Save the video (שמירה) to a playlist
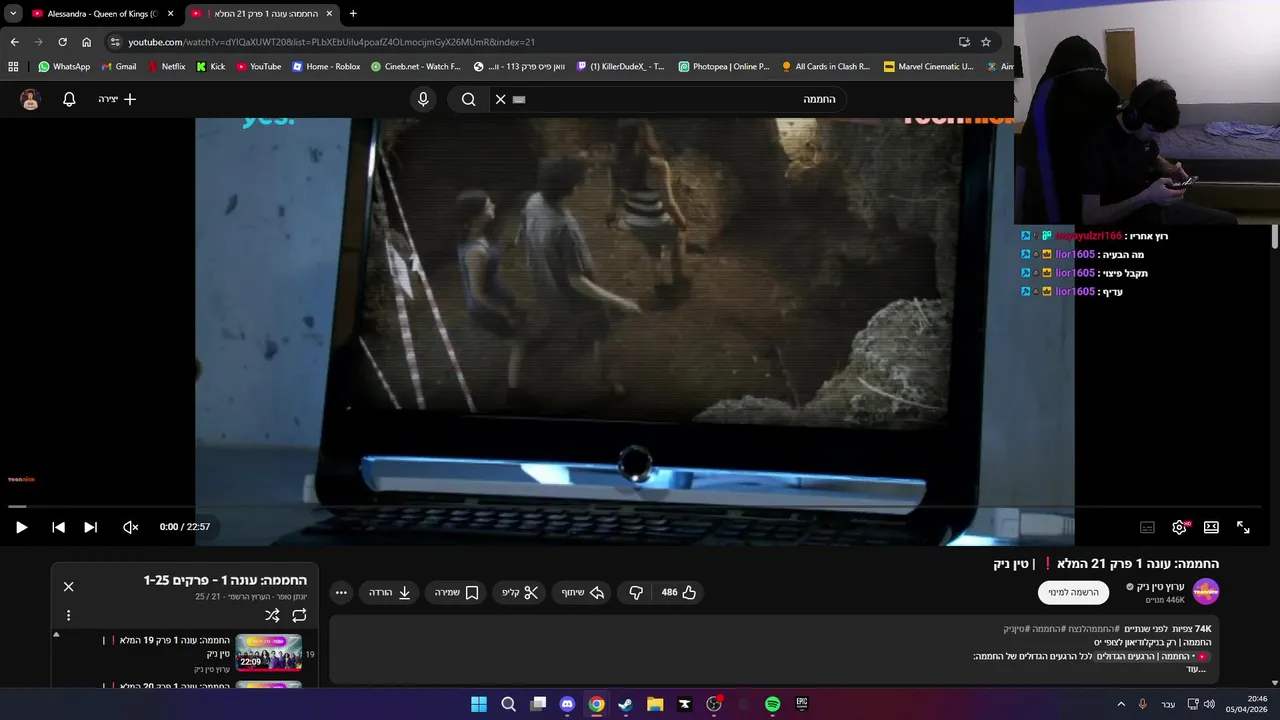Screen dimensions: 1280x720 457,592
